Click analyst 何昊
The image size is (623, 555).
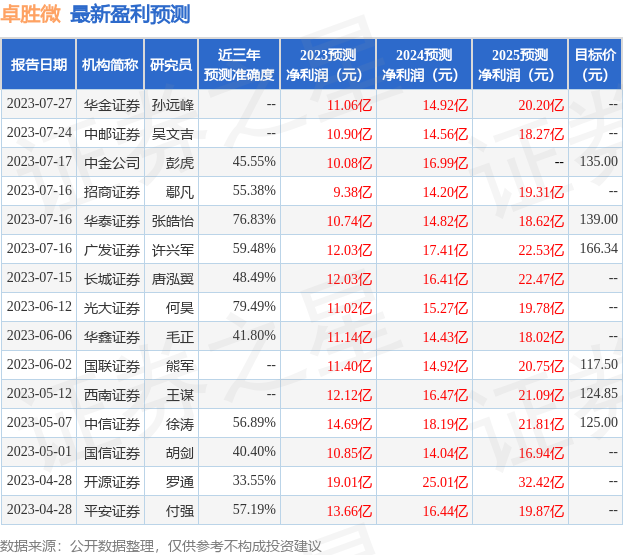click(x=180, y=308)
